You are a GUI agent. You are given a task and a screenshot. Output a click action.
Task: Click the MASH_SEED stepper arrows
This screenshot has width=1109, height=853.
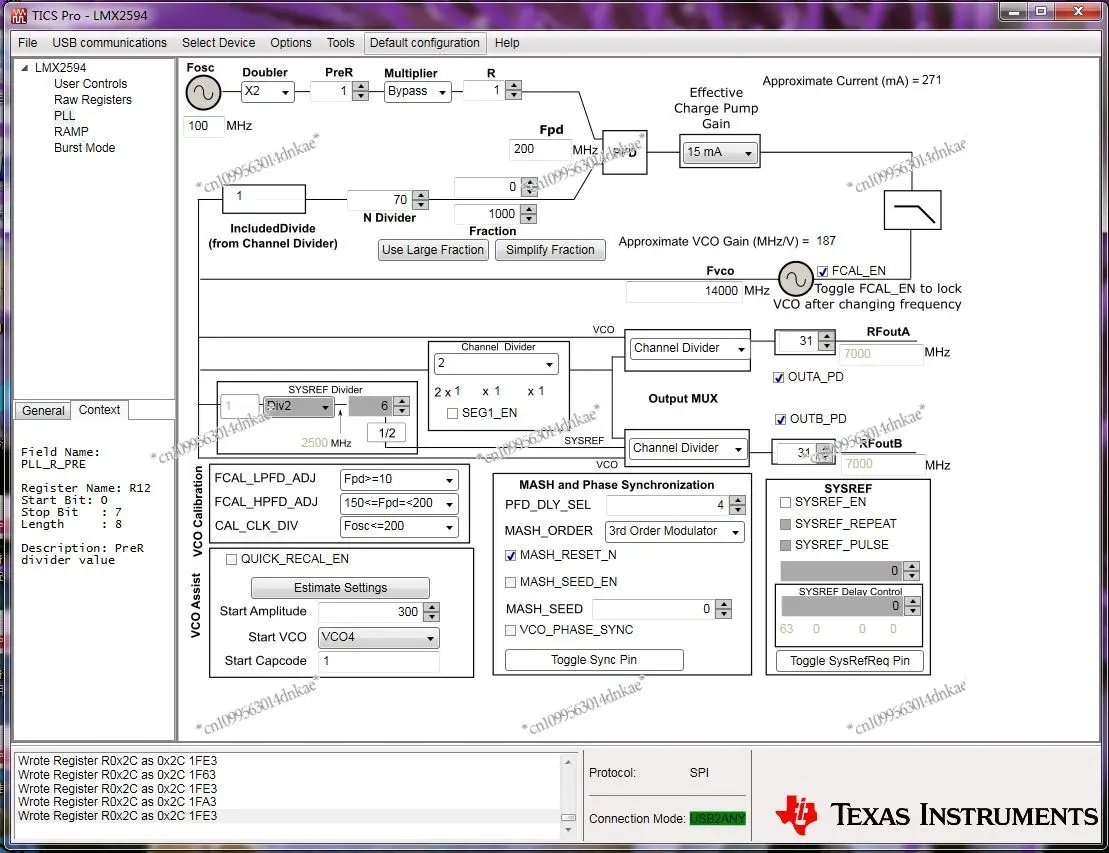tap(723, 610)
